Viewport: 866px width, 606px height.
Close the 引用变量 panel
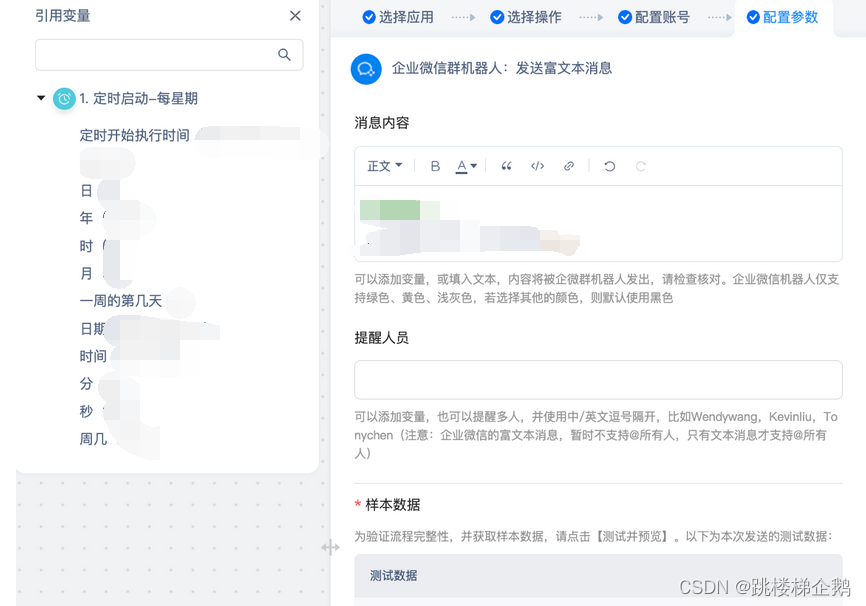[295, 16]
